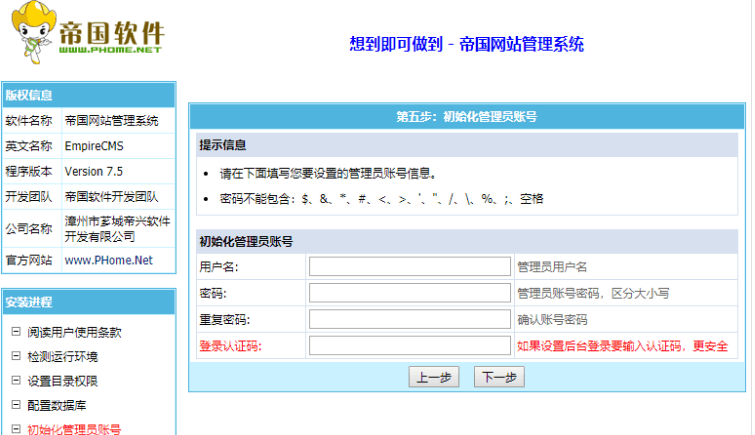
Task: Click the 漳州市芗城帝兴软件开发有限公司 cell
Action: tap(118, 228)
